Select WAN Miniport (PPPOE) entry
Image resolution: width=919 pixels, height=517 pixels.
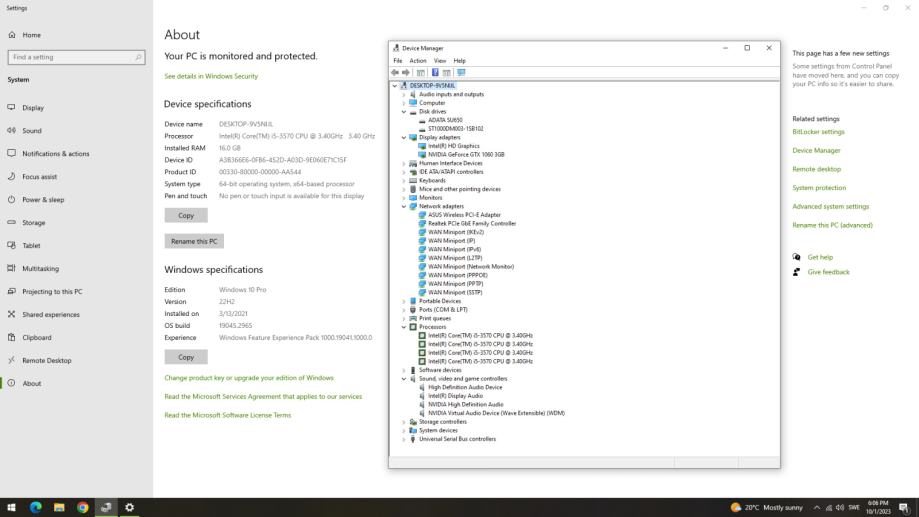[x=457, y=275]
